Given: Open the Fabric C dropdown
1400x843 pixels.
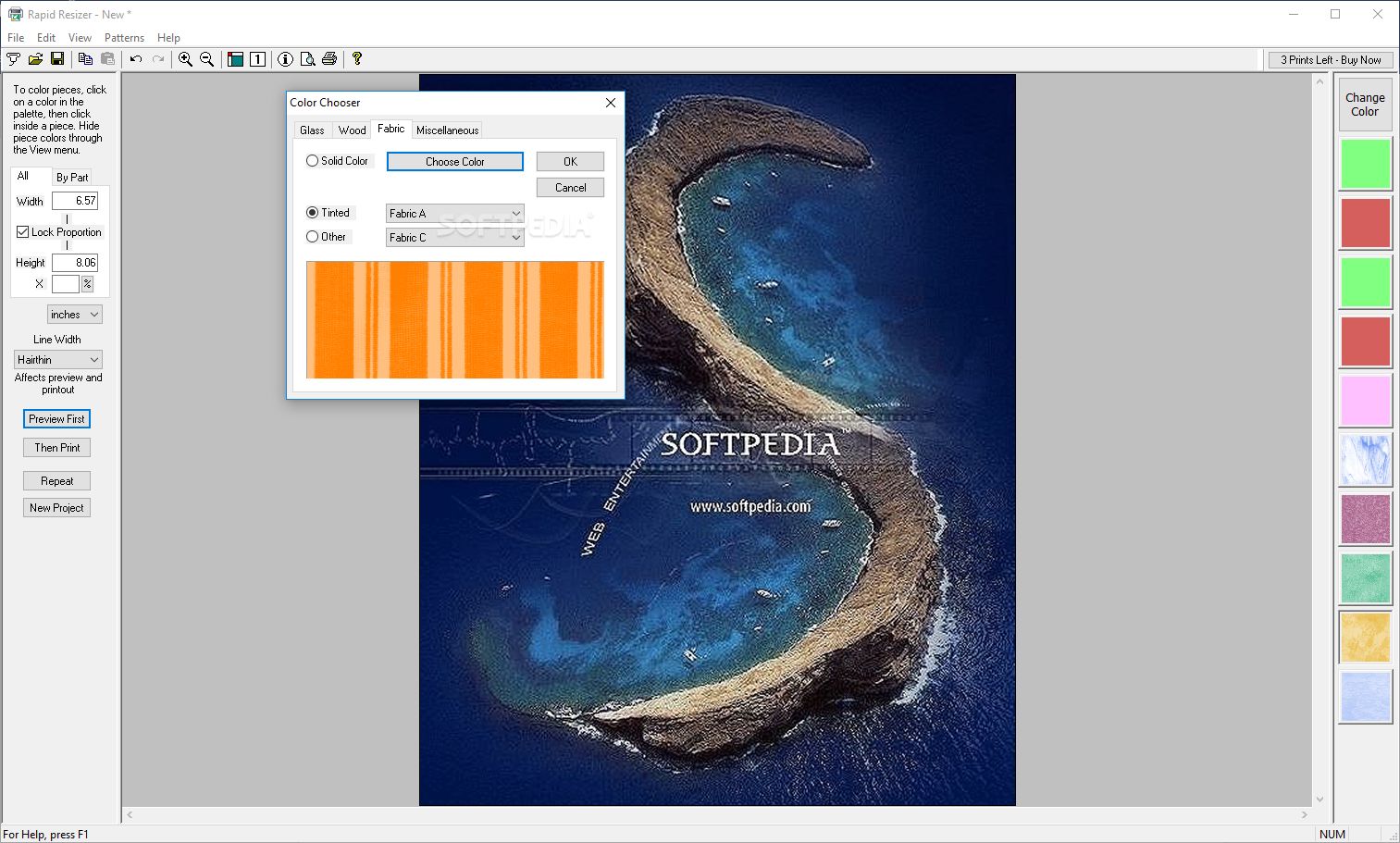Looking at the screenshot, I should coord(455,238).
